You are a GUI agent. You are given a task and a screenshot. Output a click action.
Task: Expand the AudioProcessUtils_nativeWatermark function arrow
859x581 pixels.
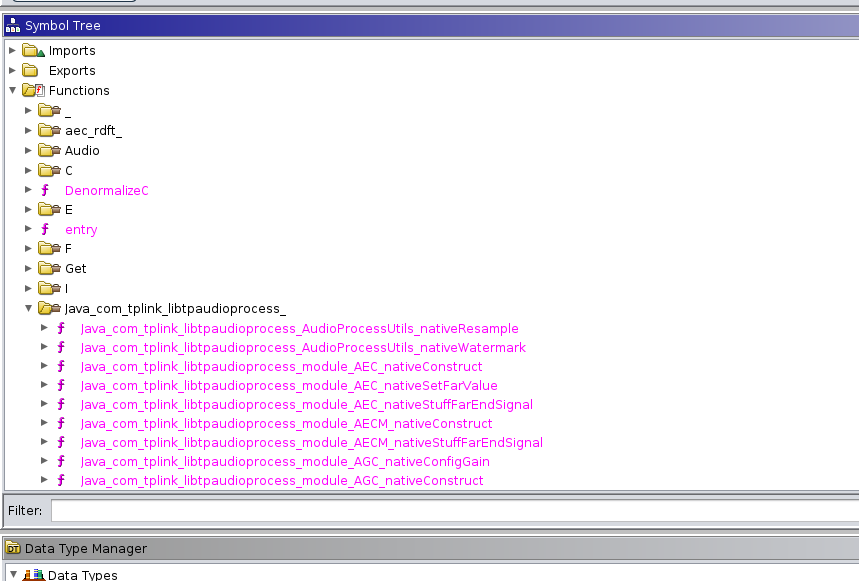click(44, 347)
